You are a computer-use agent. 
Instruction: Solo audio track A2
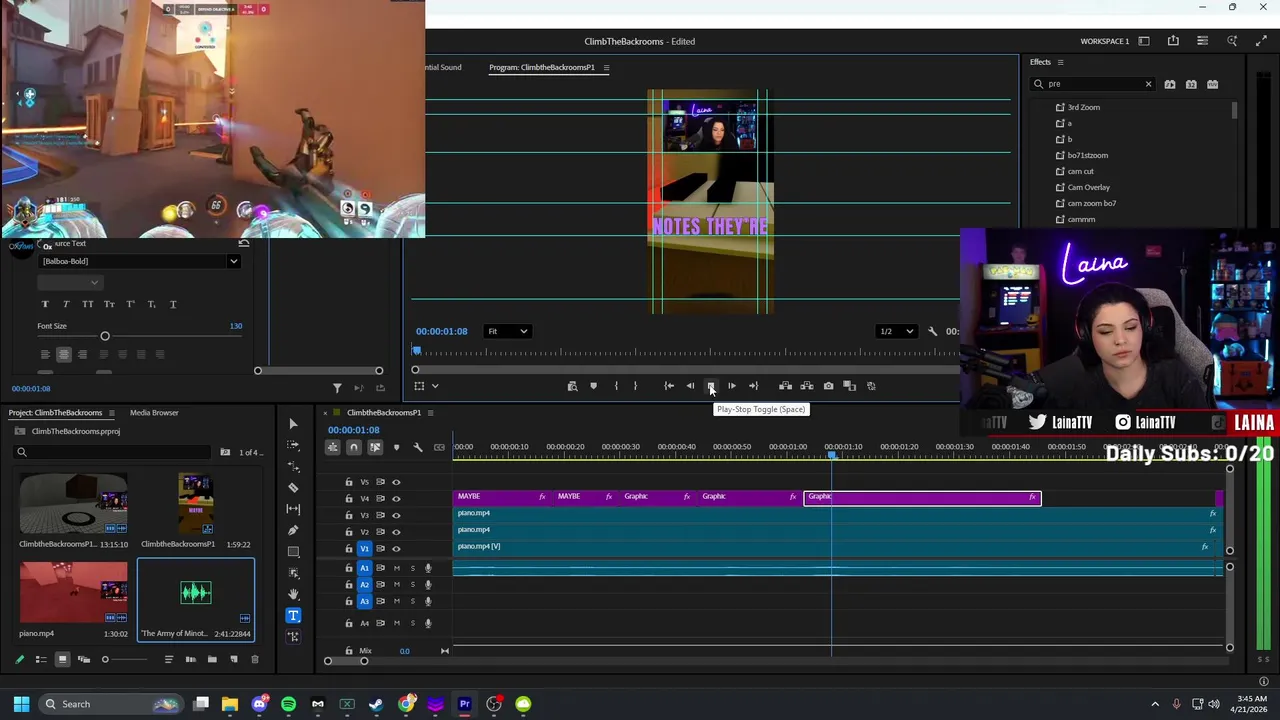[x=412, y=584]
